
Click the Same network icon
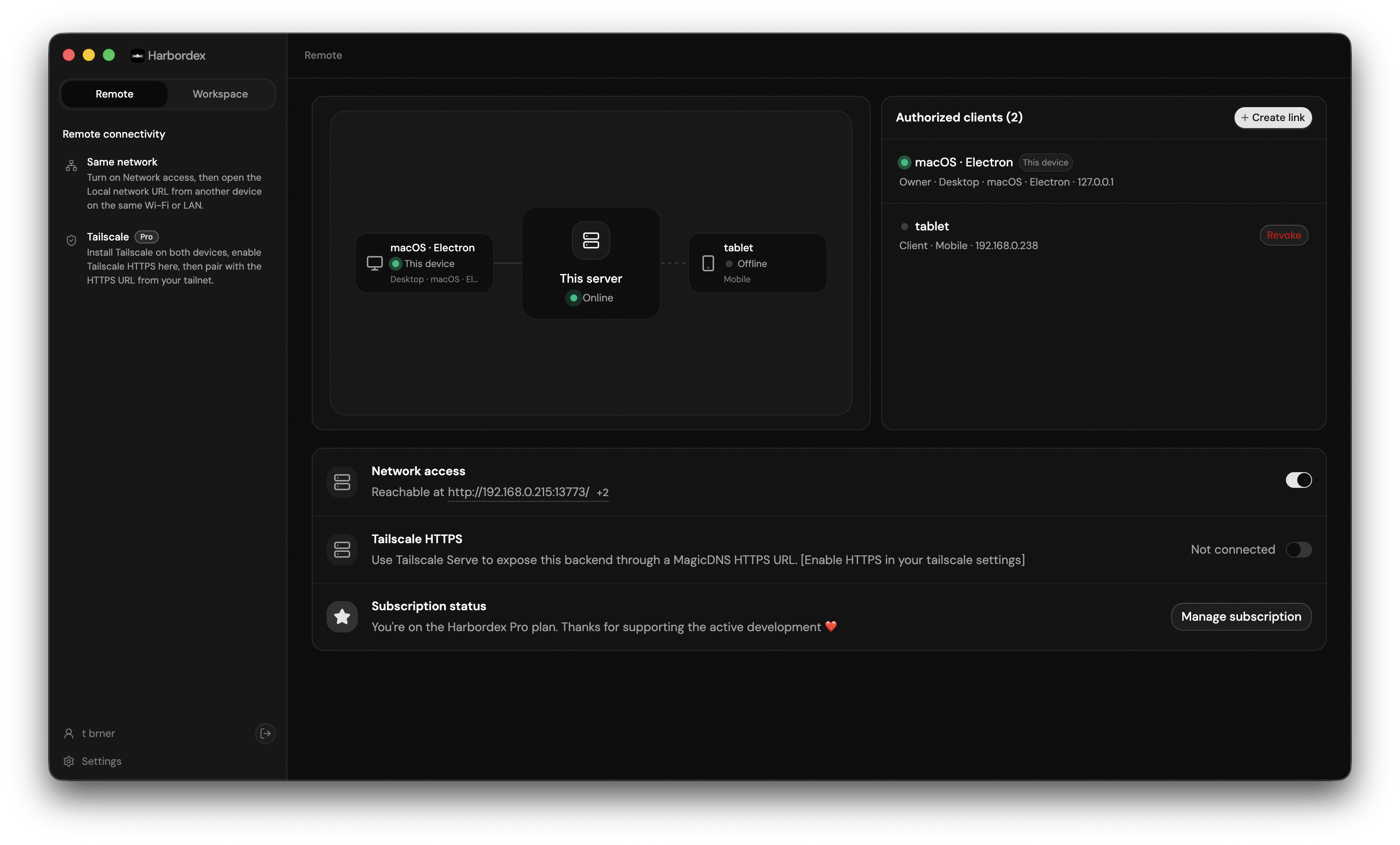[71, 166]
